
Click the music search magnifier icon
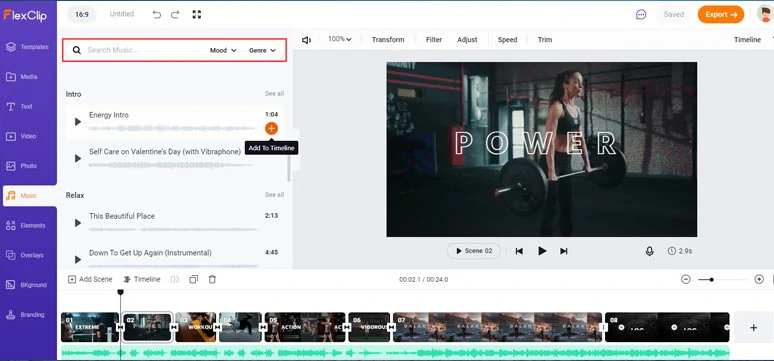pyautogui.click(x=77, y=50)
